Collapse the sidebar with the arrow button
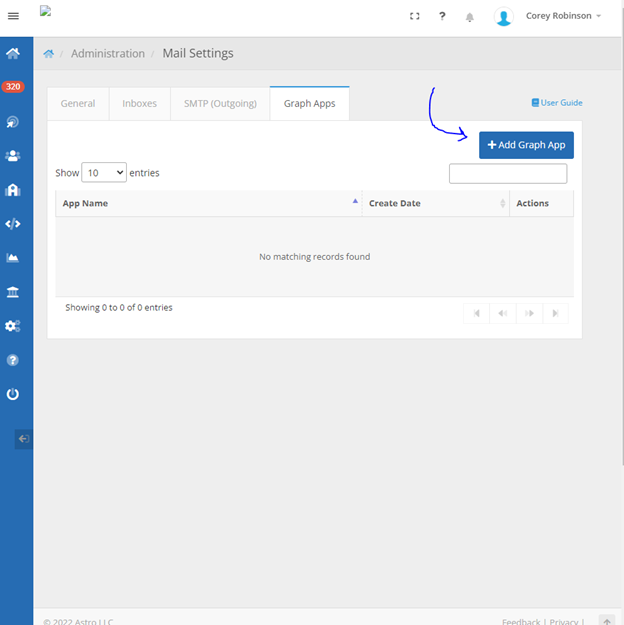The width and height of the screenshot is (624, 625). pos(24,439)
